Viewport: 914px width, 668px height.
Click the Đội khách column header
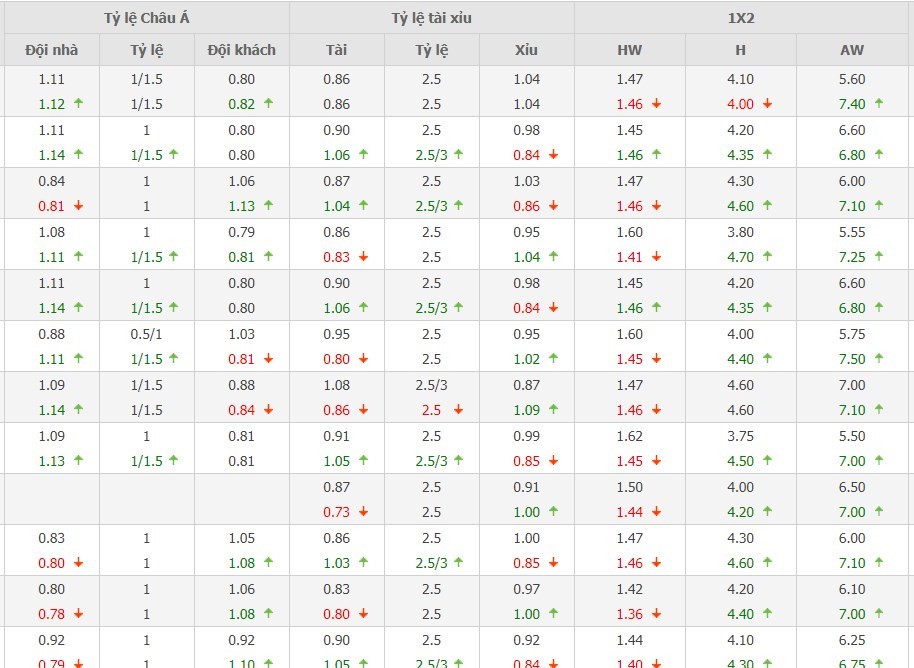coord(242,50)
